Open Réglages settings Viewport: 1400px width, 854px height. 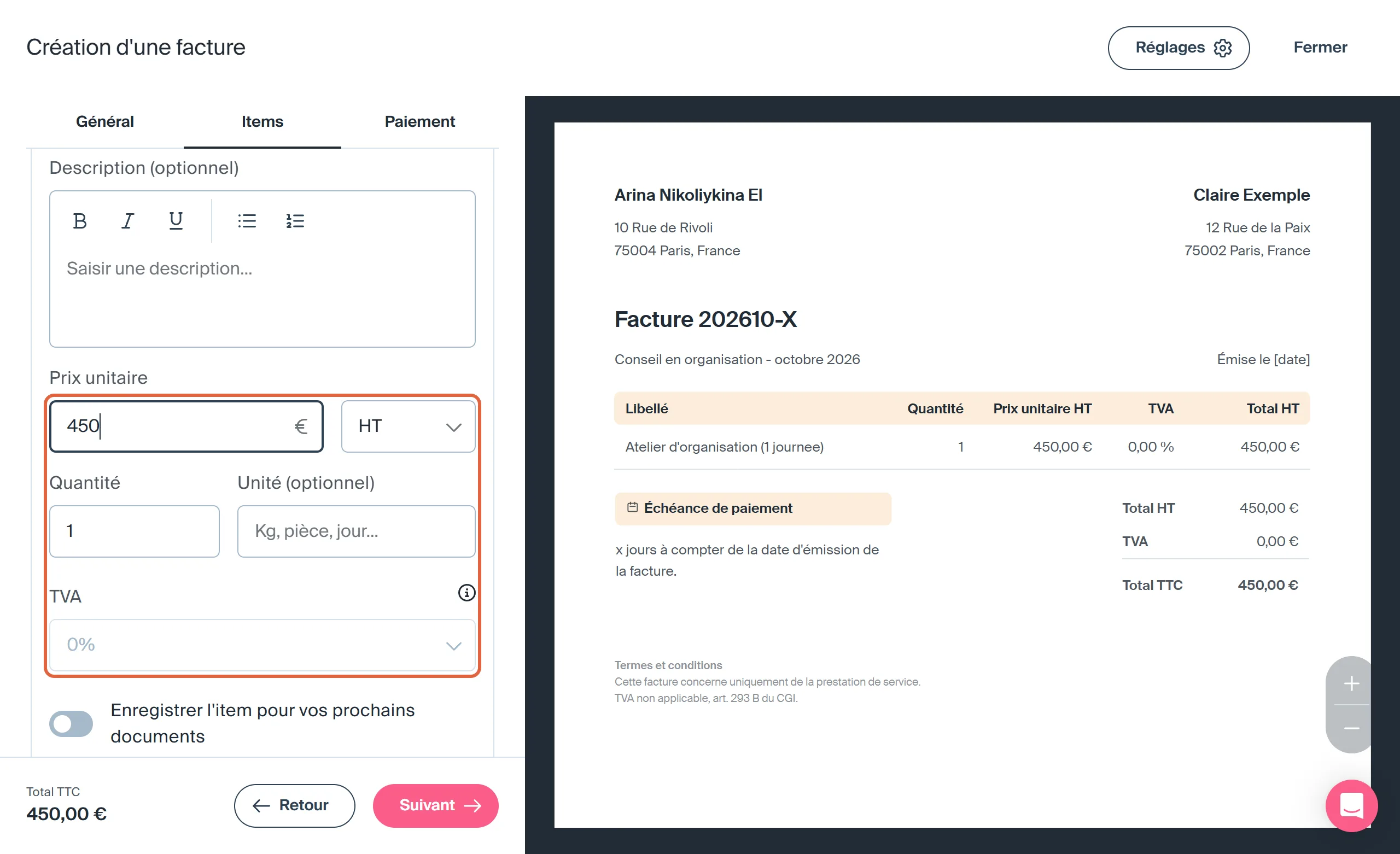(1179, 48)
